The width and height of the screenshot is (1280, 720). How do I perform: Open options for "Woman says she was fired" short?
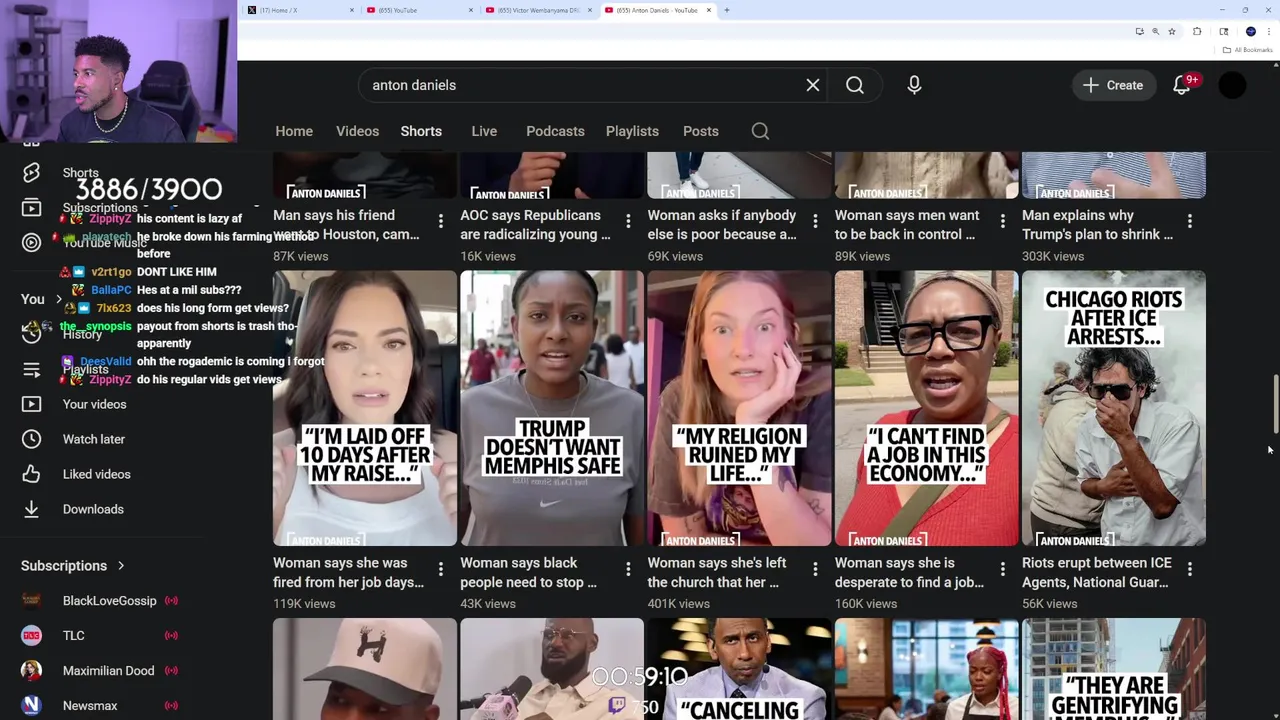coord(441,569)
